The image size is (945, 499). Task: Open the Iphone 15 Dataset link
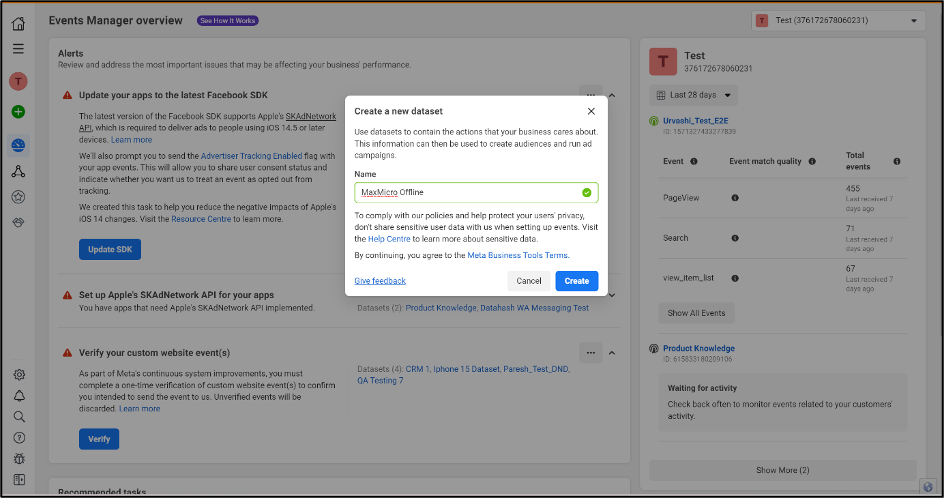pos(466,369)
